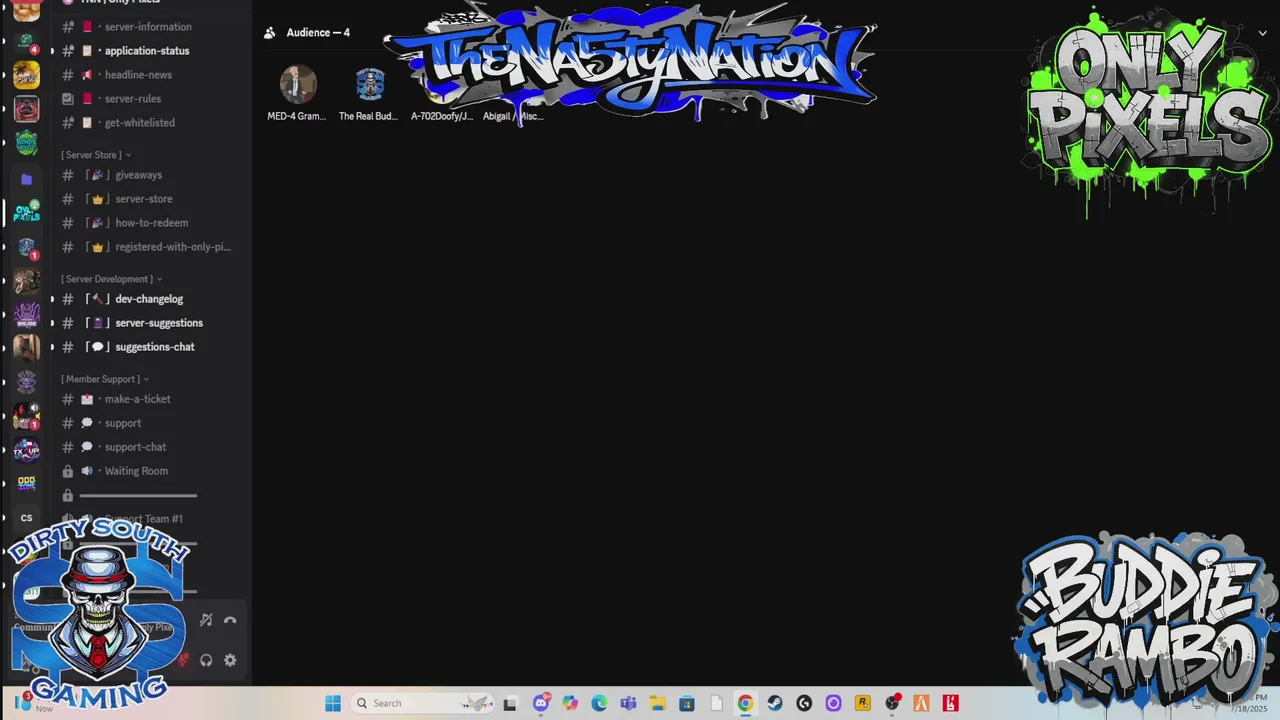Open Google Chrome from the taskbar

tap(745, 704)
